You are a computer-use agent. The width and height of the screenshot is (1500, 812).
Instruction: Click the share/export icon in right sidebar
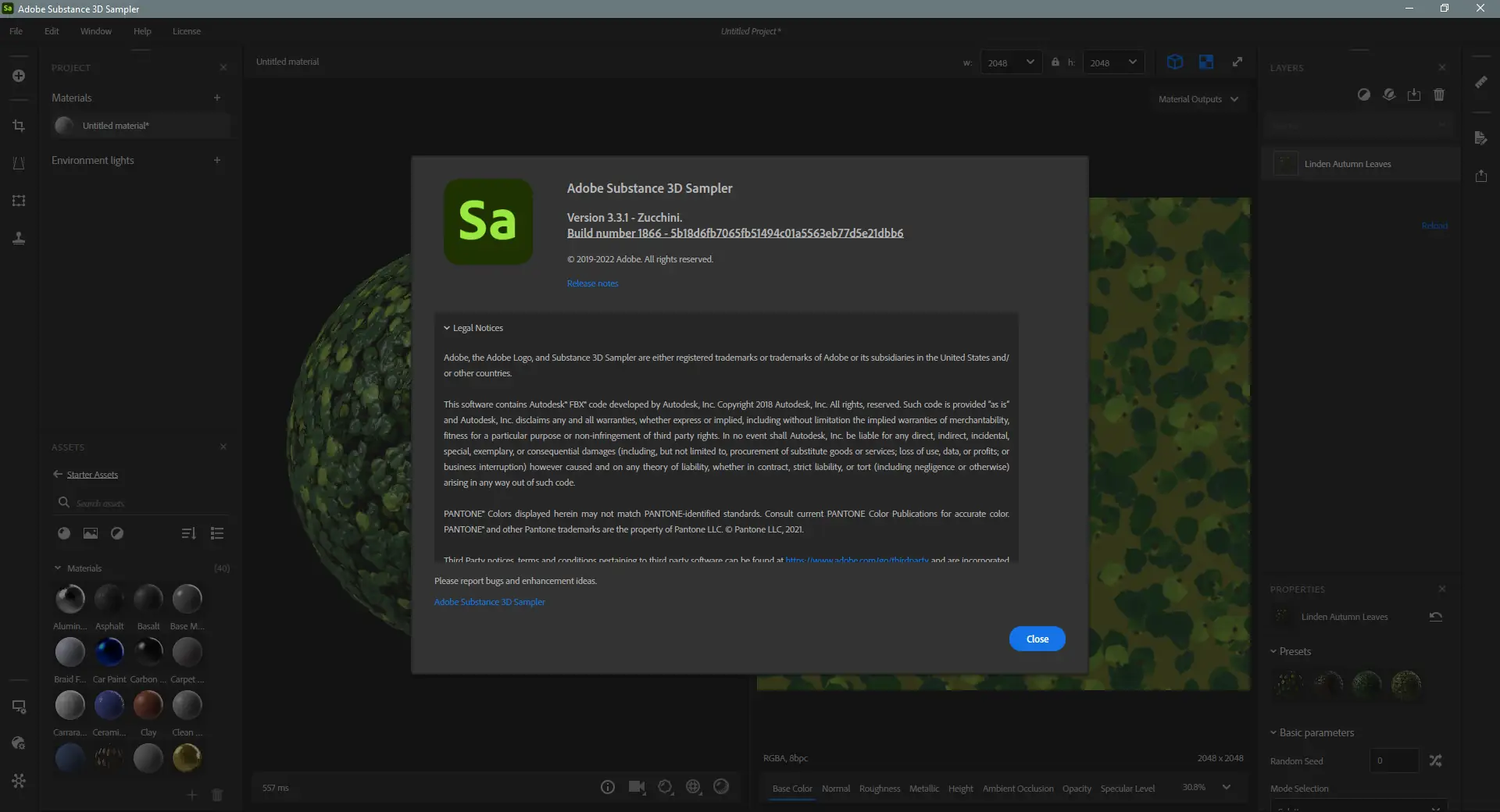pos(1481,176)
